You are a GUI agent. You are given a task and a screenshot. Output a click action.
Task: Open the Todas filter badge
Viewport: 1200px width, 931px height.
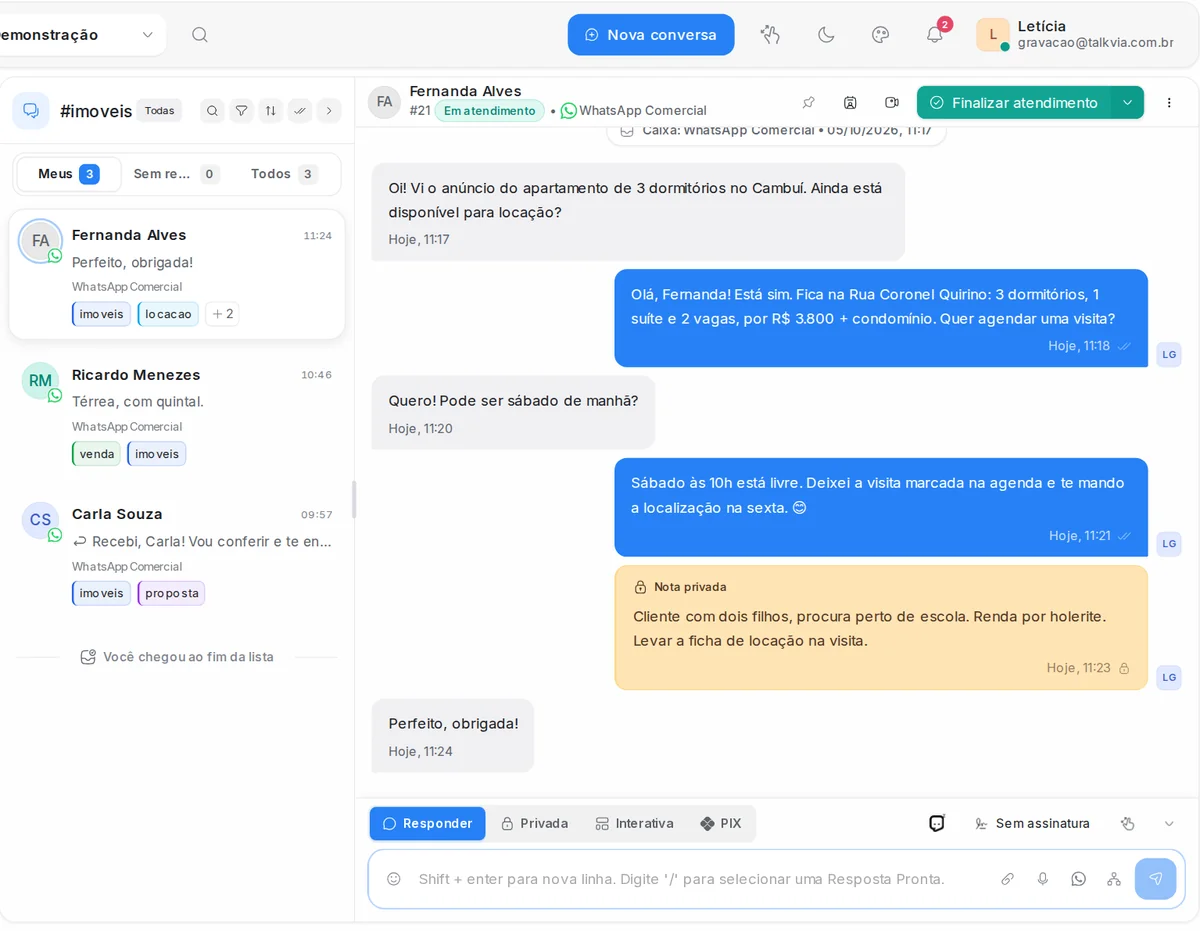160,111
